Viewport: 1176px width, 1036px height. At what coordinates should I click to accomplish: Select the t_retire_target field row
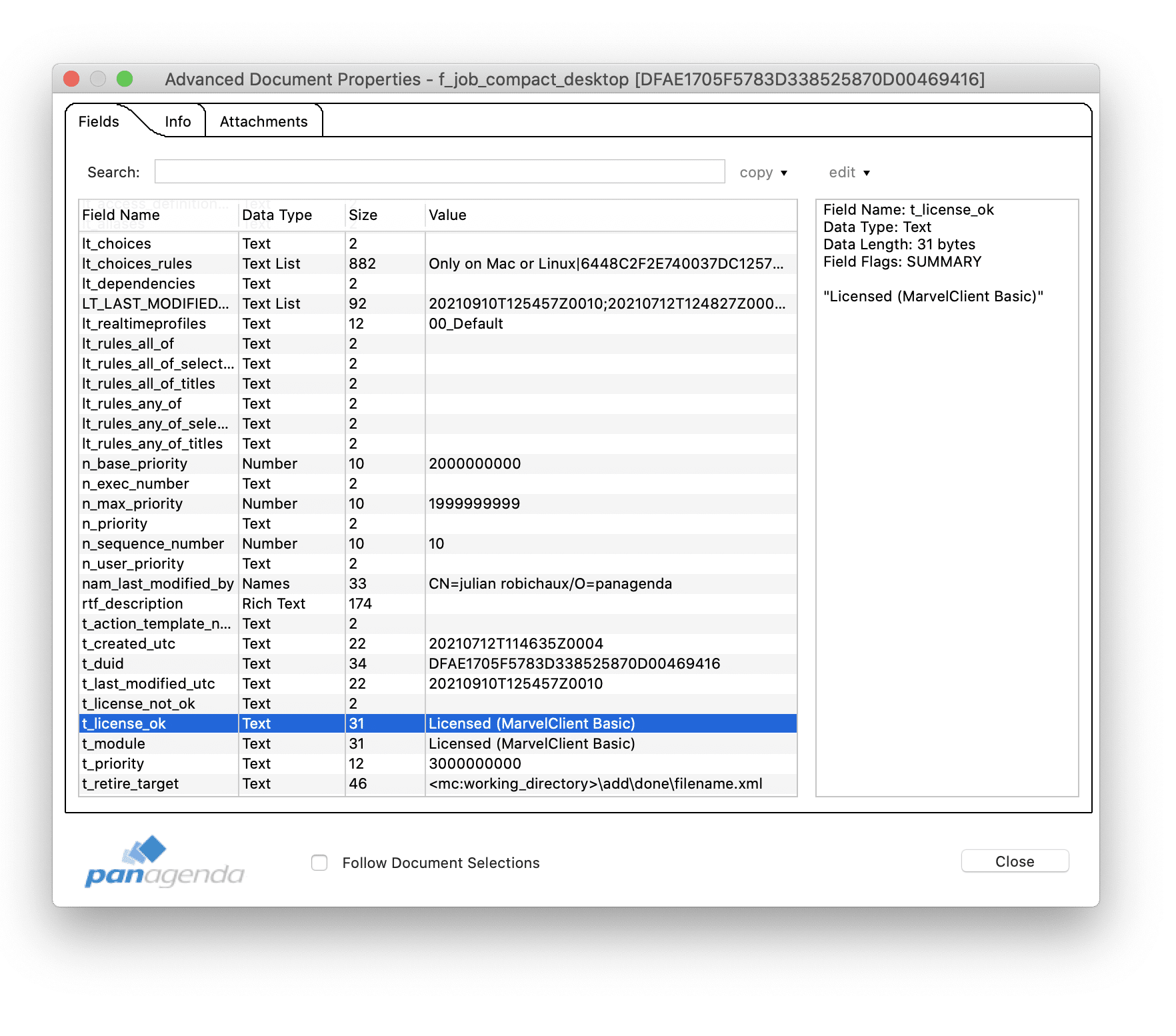coord(437,783)
